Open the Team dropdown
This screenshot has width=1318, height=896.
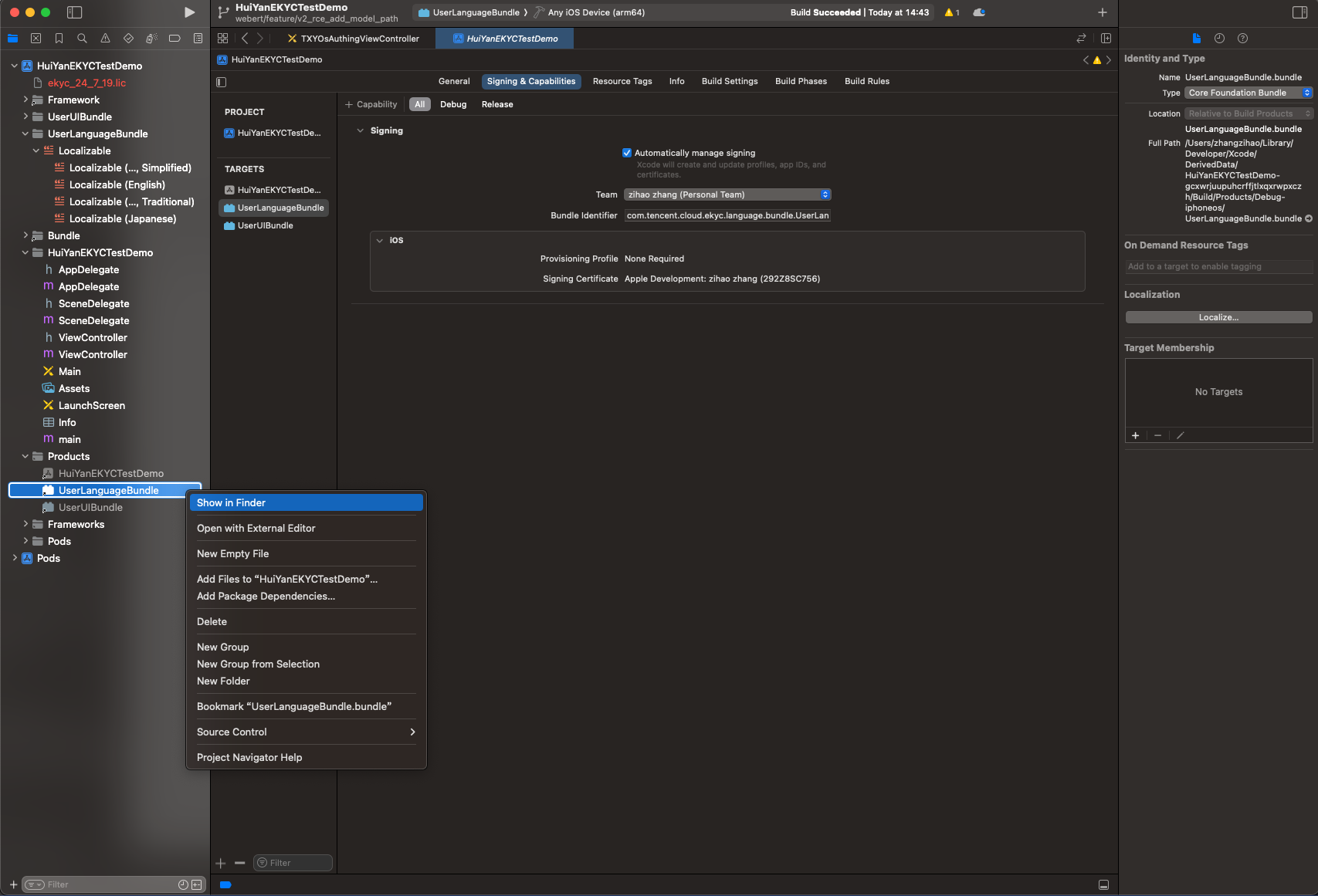[x=727, y=194]
